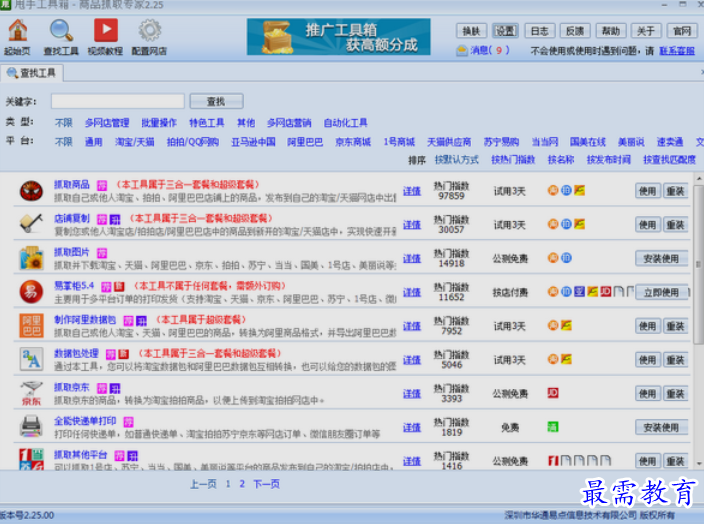
Task: Focus the 关键字 keyword input field
Action: [x=118, y=101]
